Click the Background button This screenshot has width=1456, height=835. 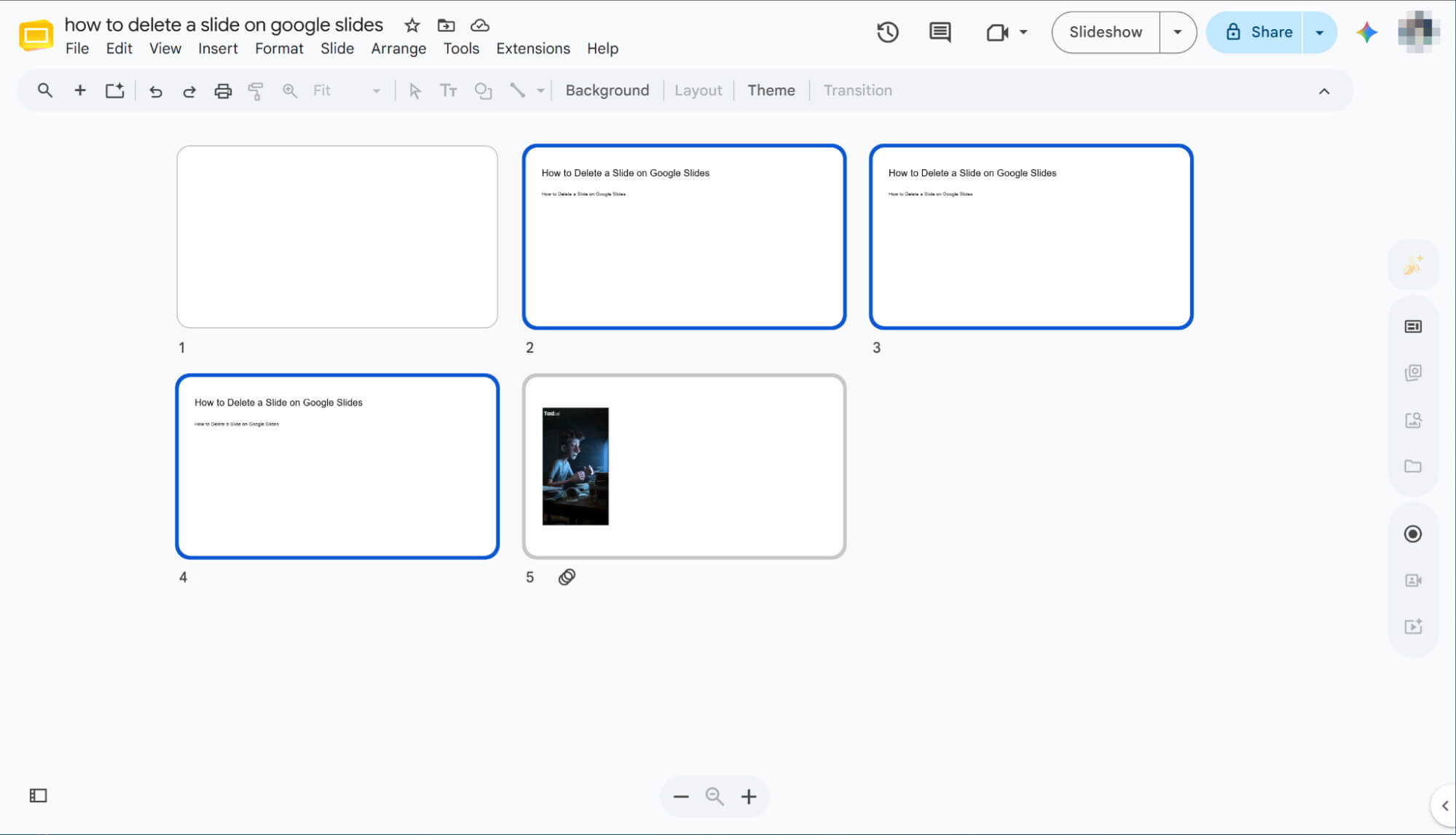pos(607,90)
